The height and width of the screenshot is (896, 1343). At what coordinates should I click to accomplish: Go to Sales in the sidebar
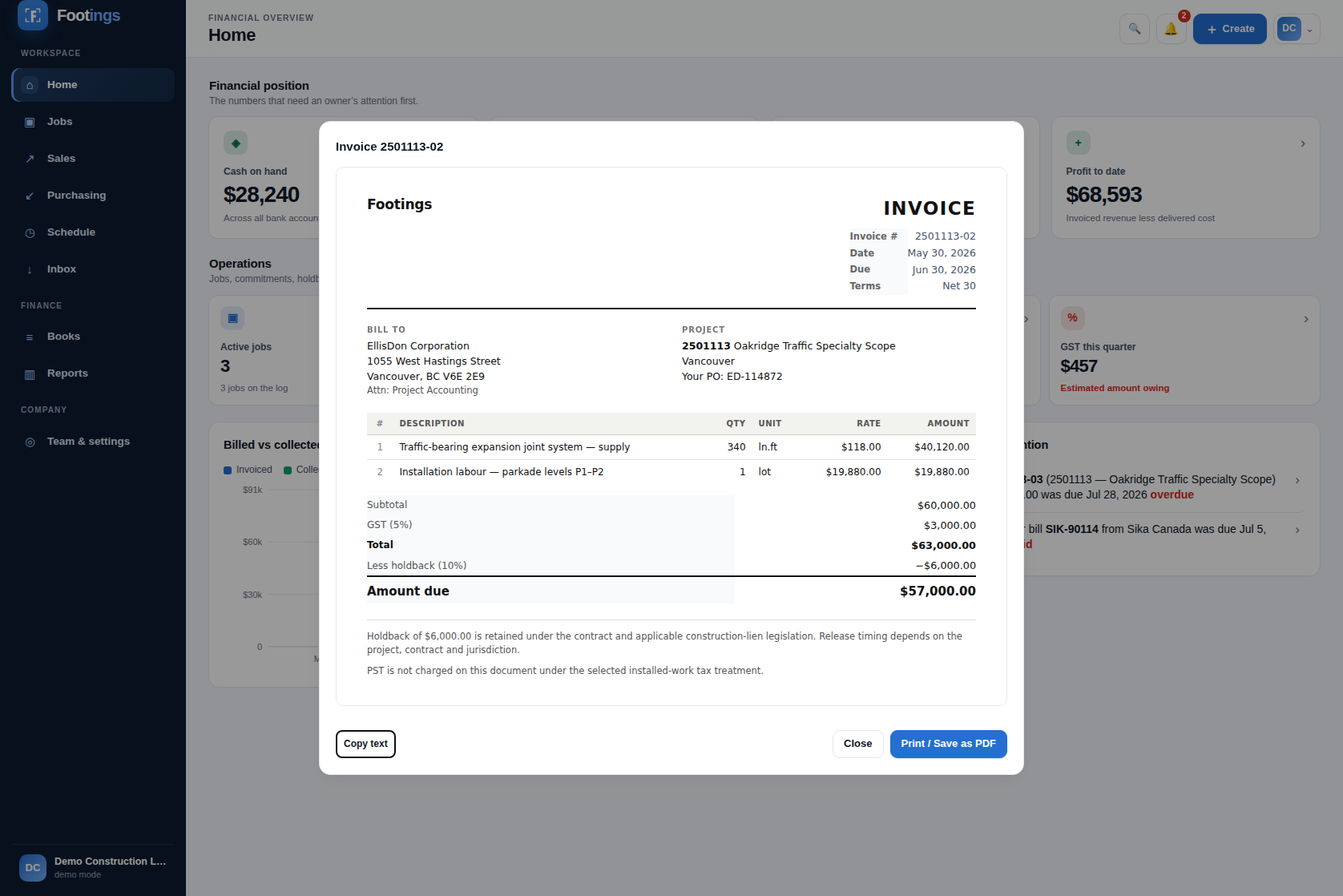pyautogui.click(x=93, y=159)
